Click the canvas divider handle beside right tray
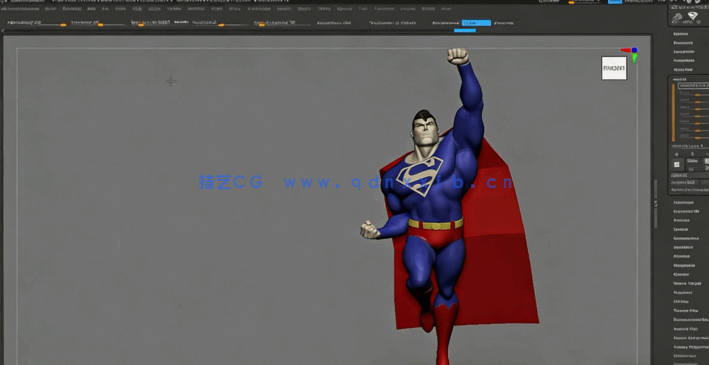 pyautogui.click(x=656, y=204)
